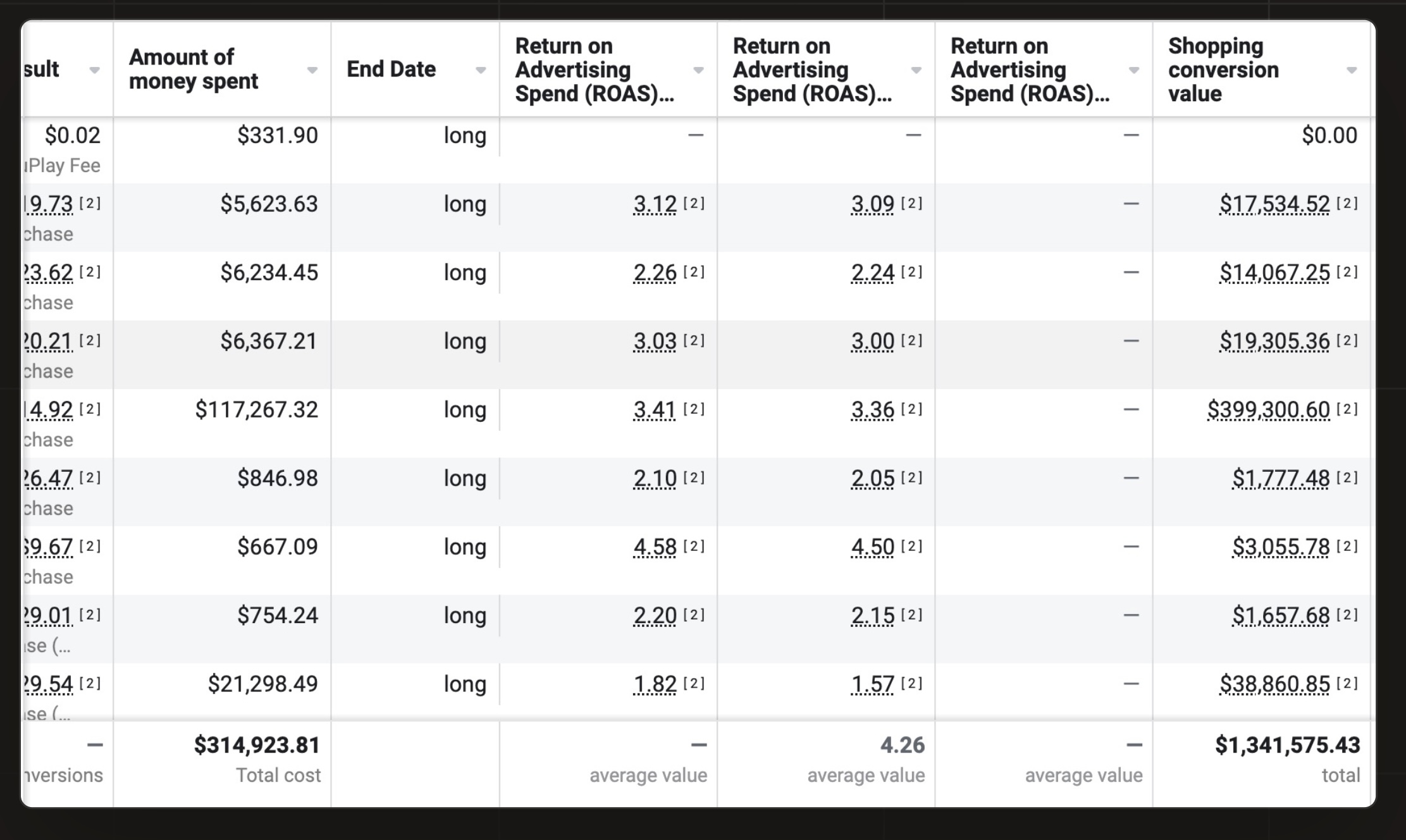
Task: Click the [2] footnote marker beside 3.41
Action: tap(694, 409)
